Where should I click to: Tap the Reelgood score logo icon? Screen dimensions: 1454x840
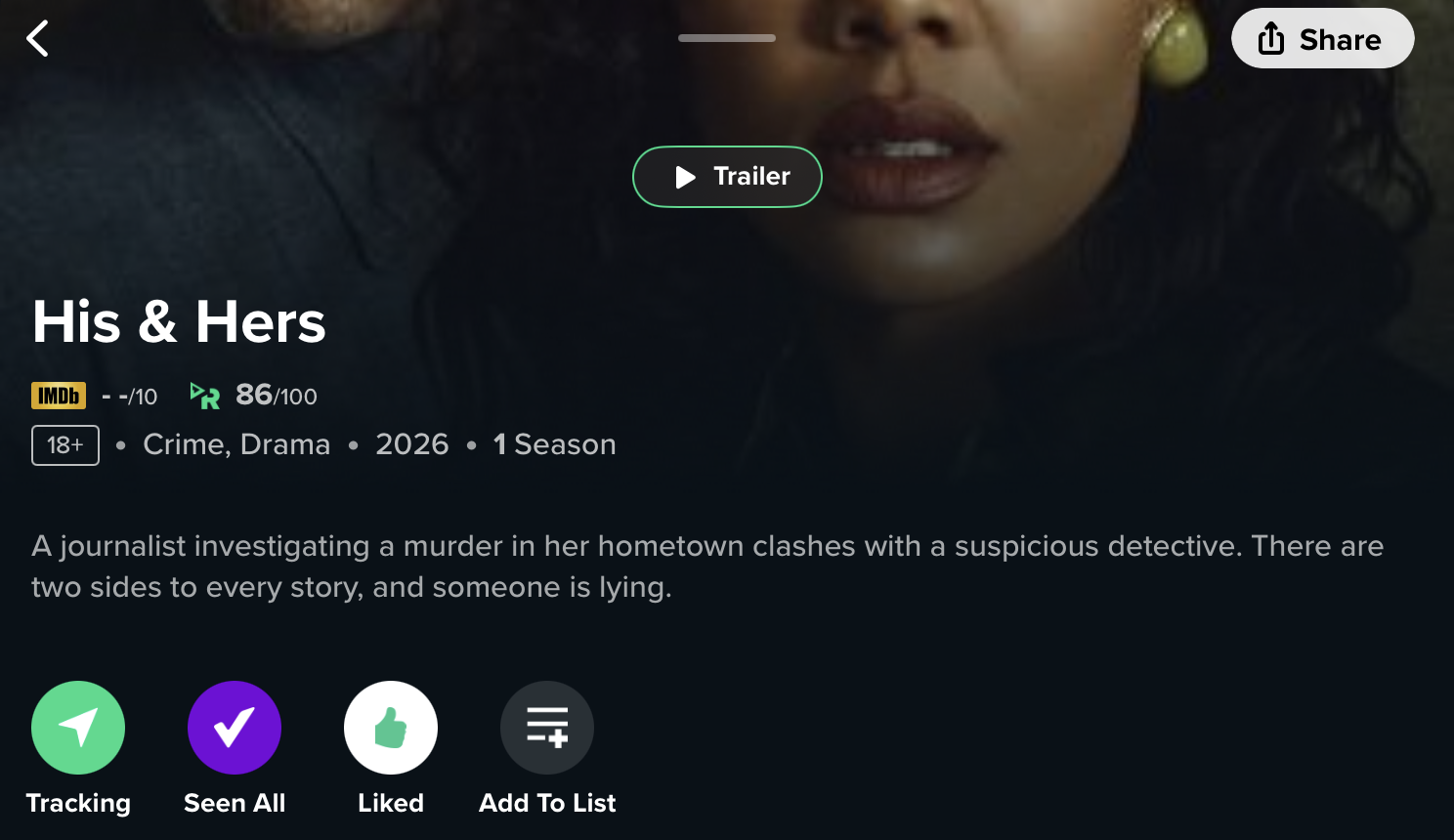(205, 396)
